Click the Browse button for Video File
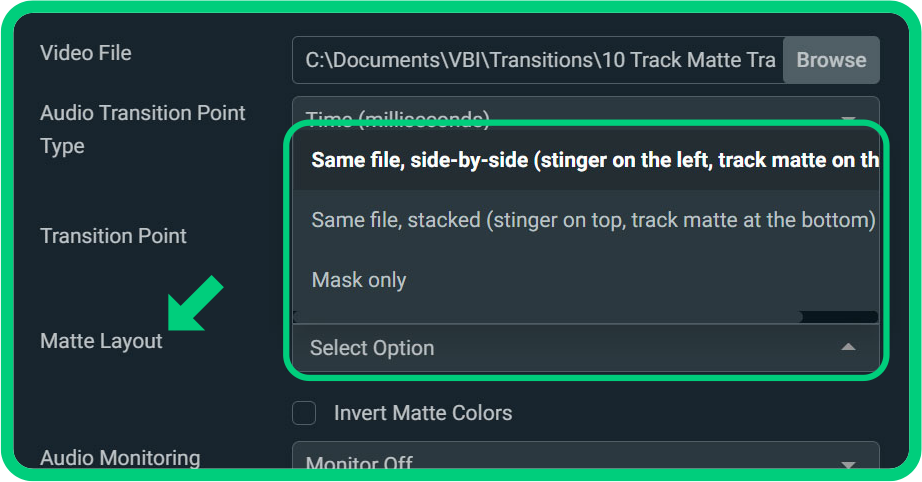Viewport: 922px width, 482px height. point(831,60)
